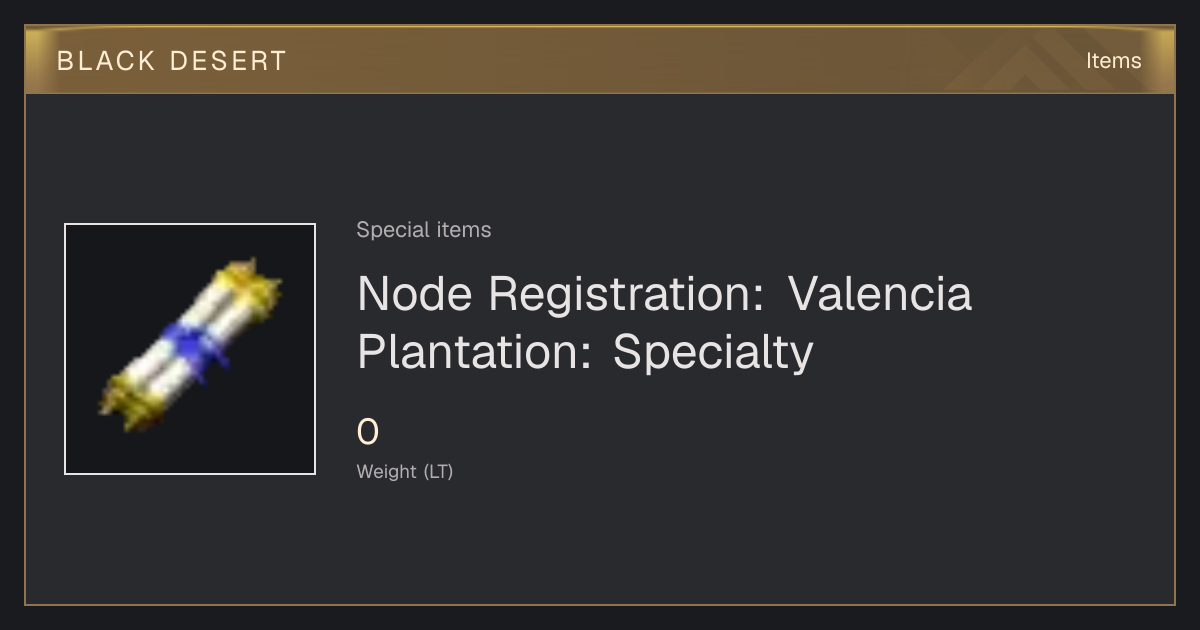Select the Special items category label
This screenshot has height=630, width=1200.
424,230
